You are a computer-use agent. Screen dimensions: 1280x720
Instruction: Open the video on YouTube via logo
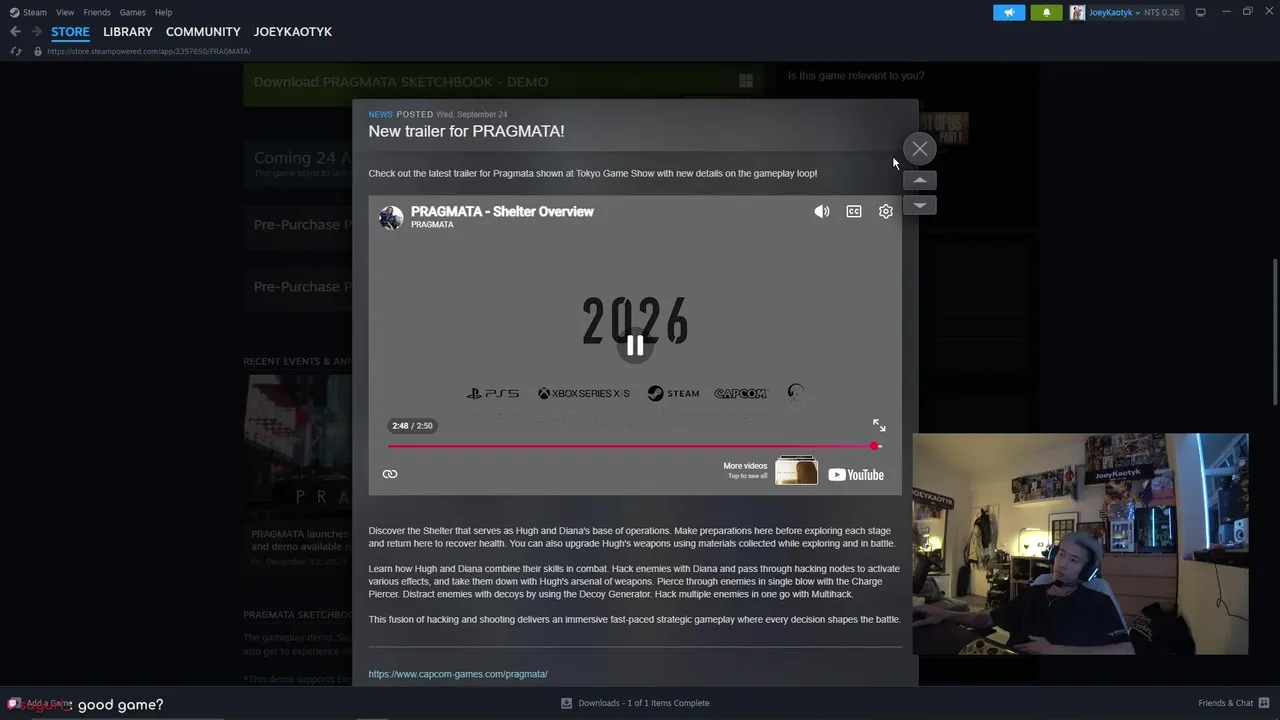[856, 475]
